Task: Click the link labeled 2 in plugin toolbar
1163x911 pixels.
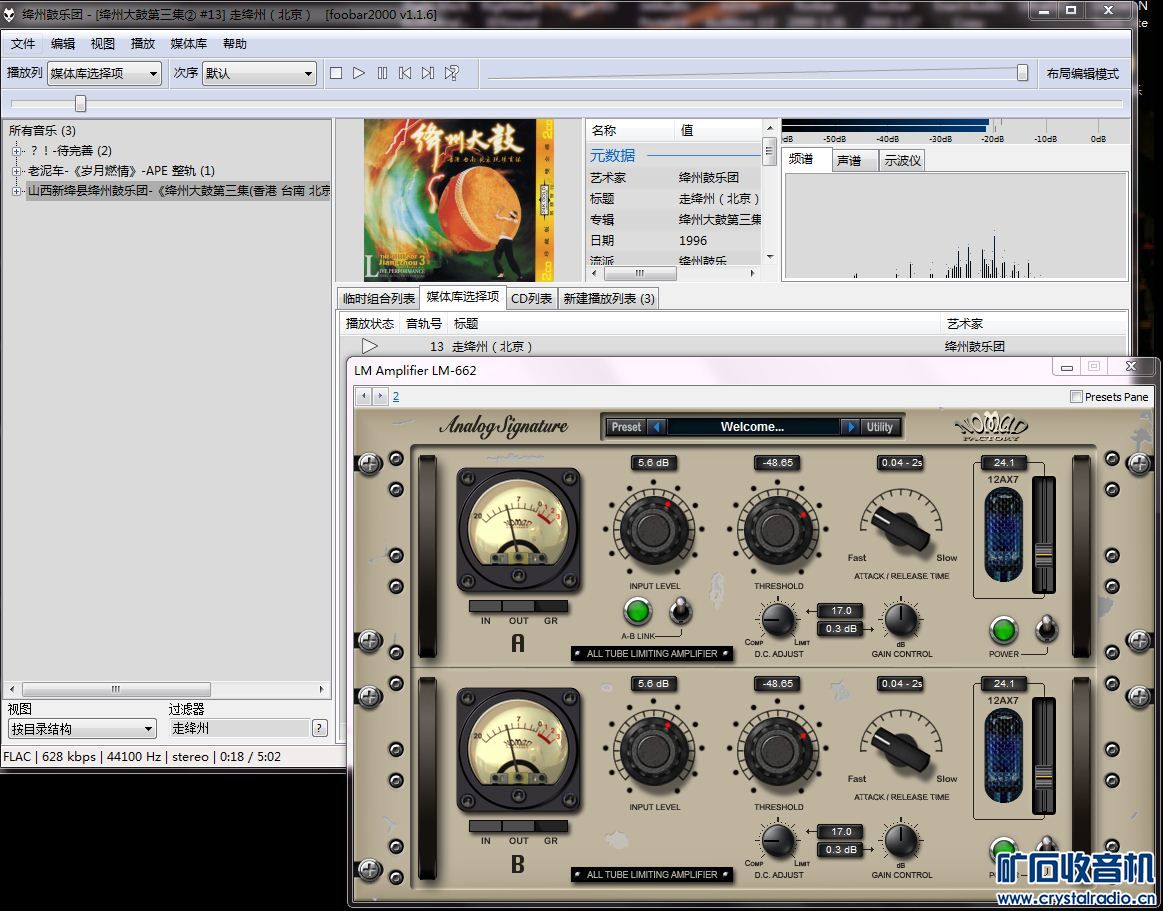Action: (396, 396)
